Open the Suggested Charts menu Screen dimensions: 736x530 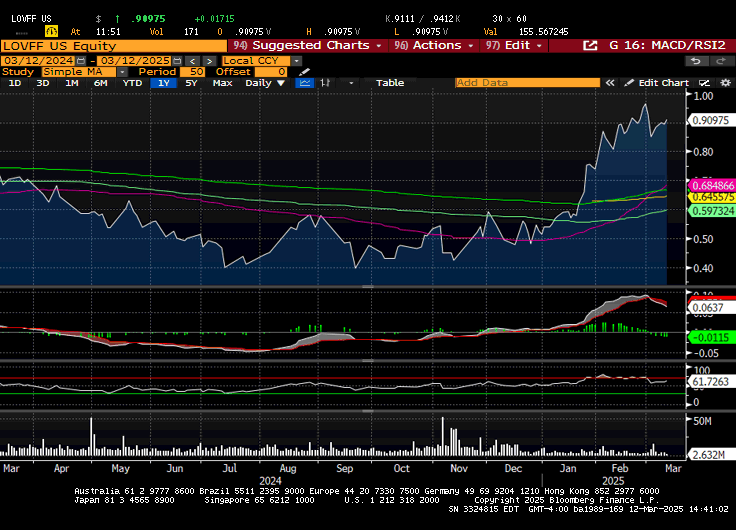point(307,46)
